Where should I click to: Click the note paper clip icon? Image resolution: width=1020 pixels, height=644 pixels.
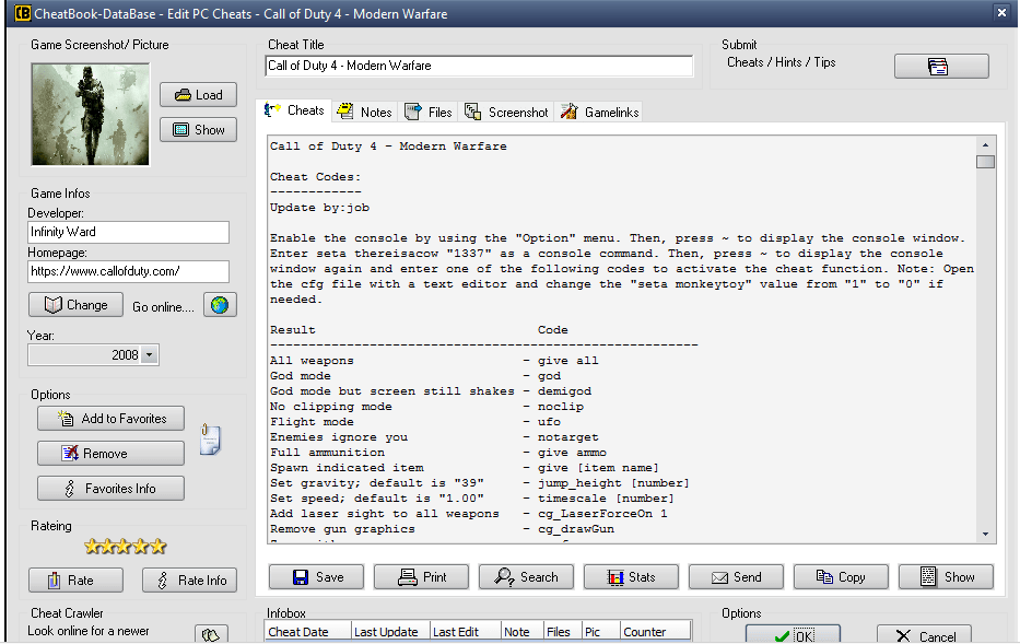[x=210, y=439]
